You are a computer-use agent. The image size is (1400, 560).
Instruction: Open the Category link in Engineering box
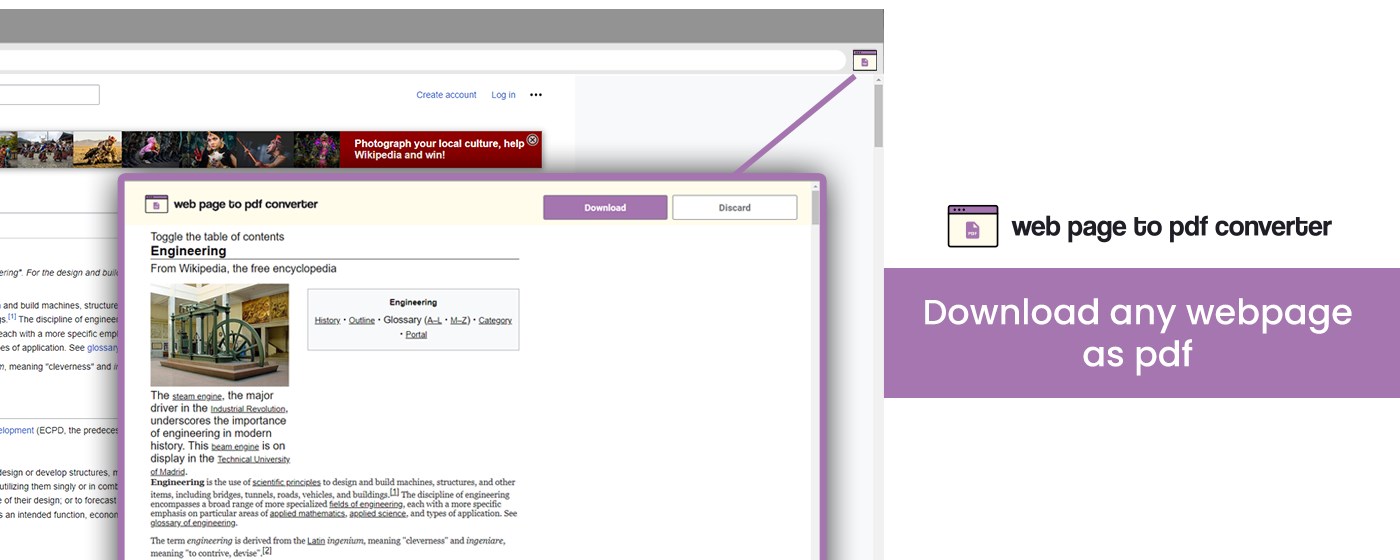click(495, 321)
